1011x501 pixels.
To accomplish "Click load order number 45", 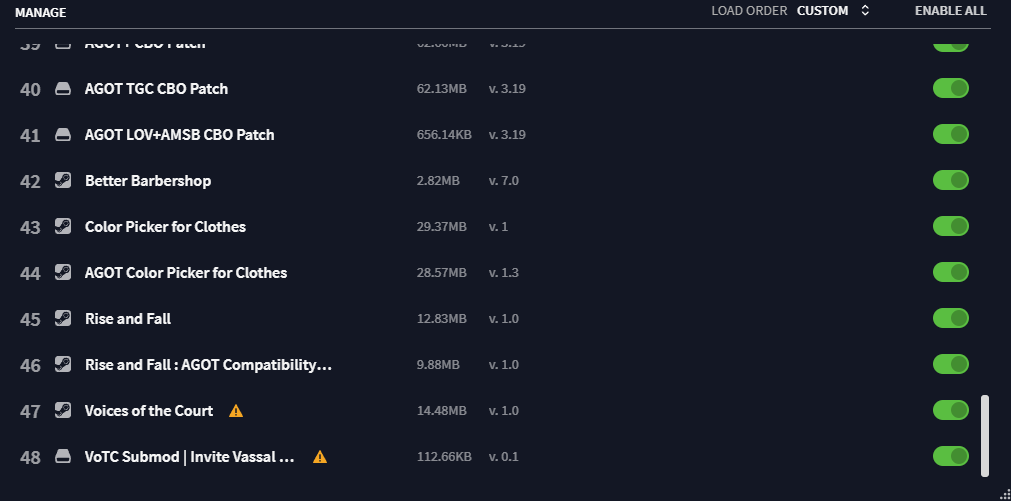I will 30,320.
